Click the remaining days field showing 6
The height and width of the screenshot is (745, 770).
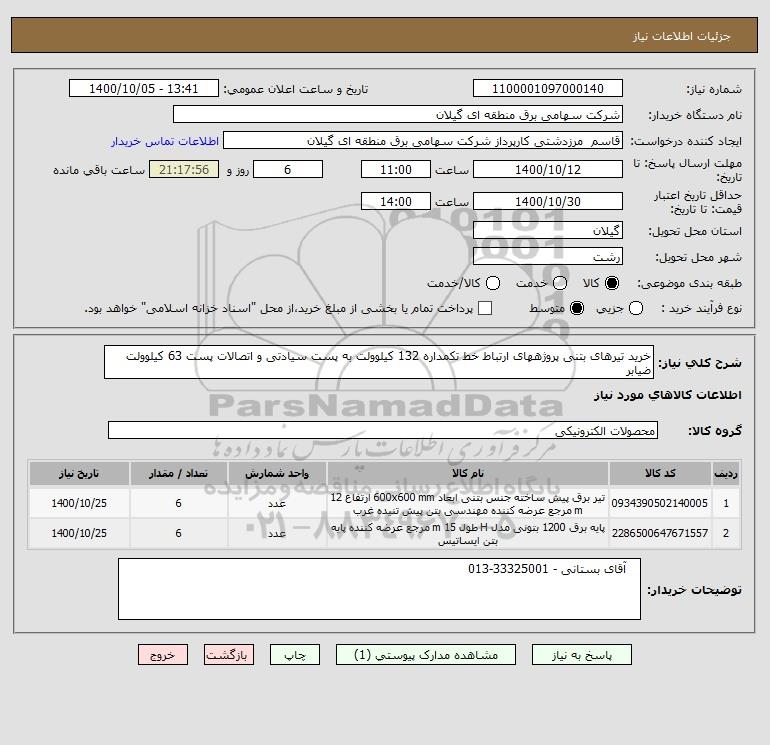pos(288,169)
